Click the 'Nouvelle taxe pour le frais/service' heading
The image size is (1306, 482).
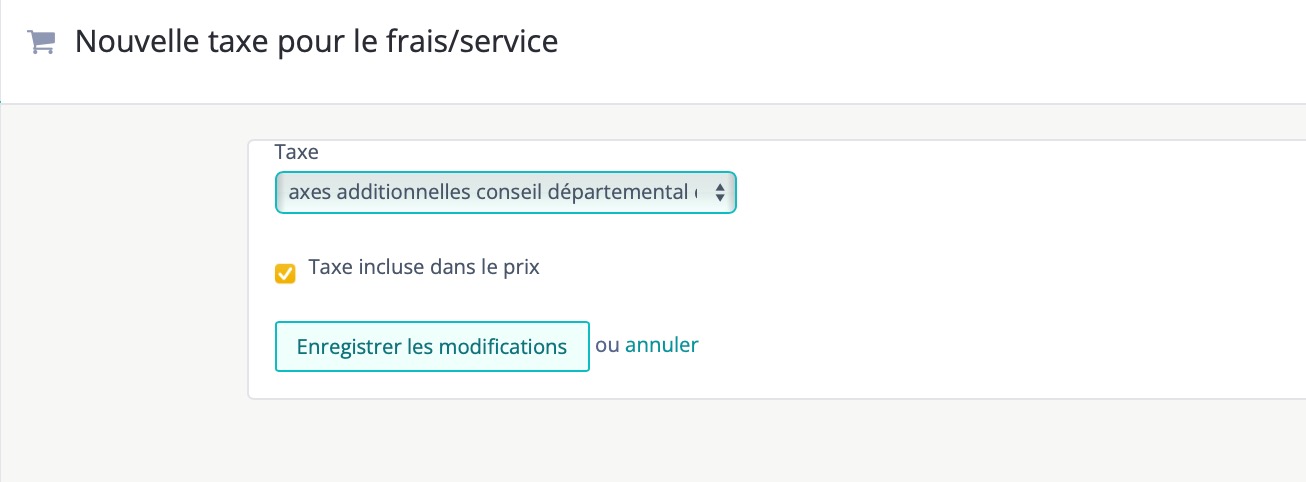(x=316, y=42)
